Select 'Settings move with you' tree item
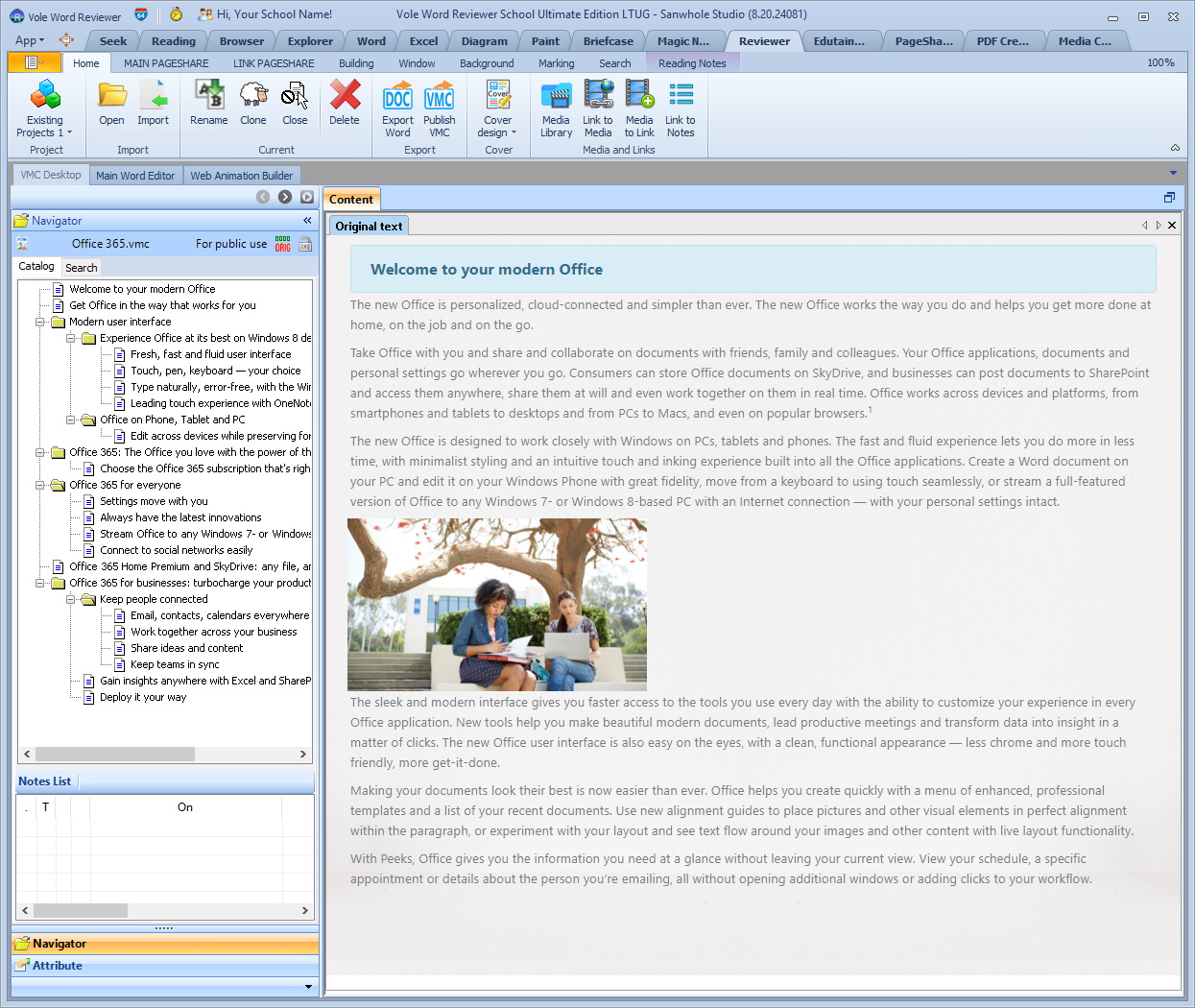 154,501
